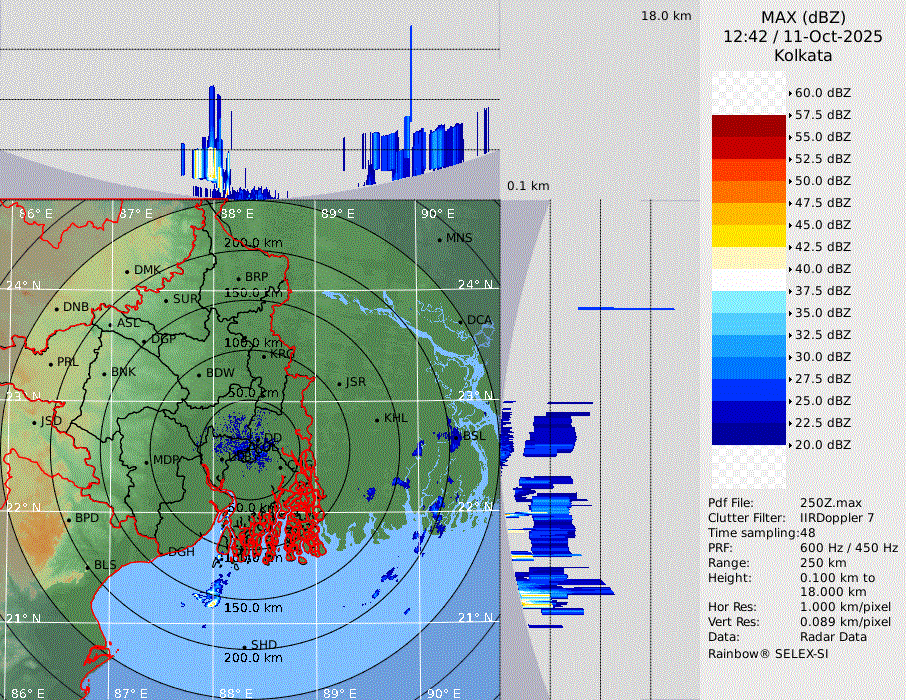Image resolution: width=906 pixels, height=700 pixels.
Task: Click the SHD station marker
Action: tap(244, 646)
